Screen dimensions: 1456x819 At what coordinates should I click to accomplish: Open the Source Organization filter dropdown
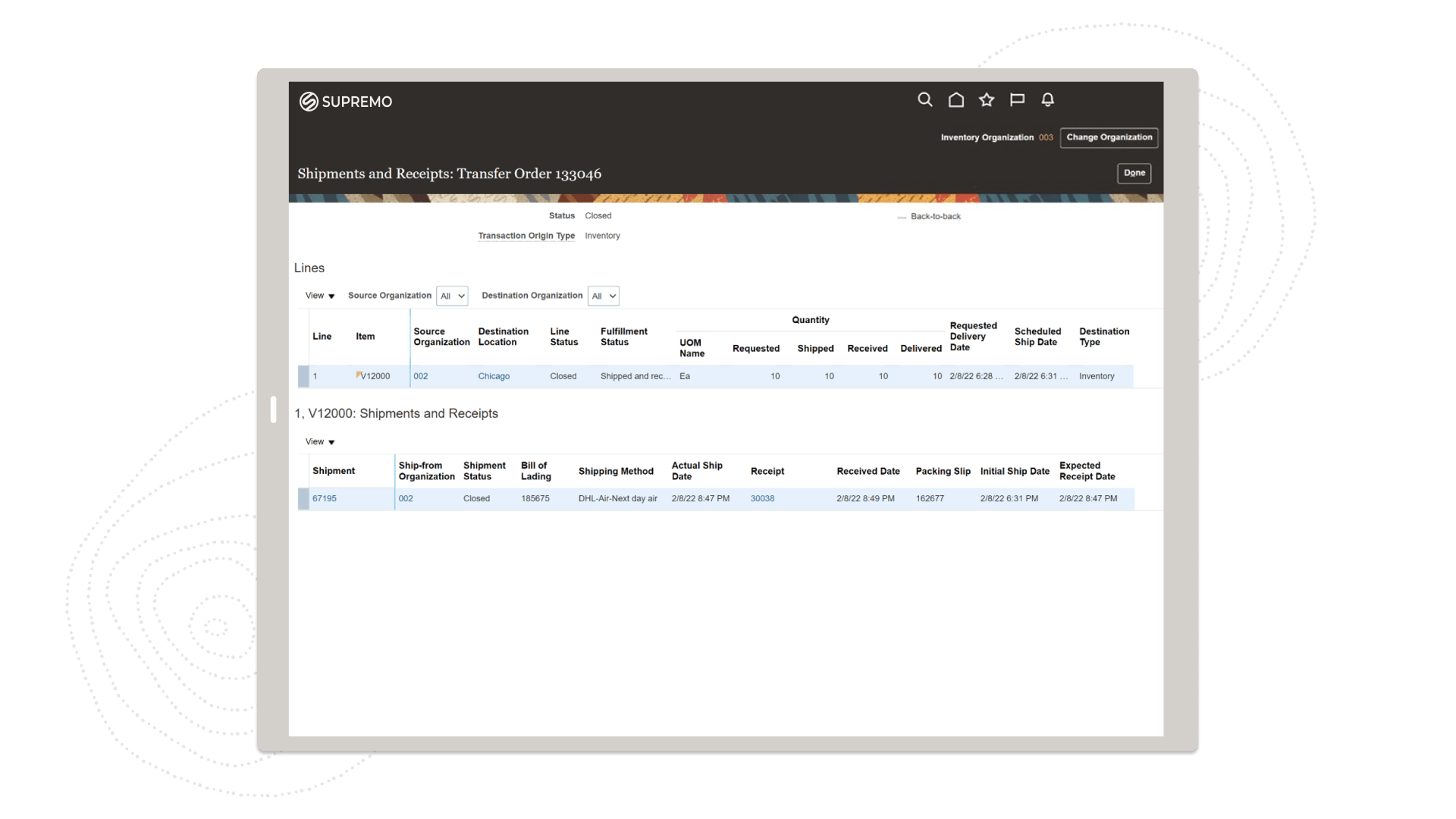[452, 296]
